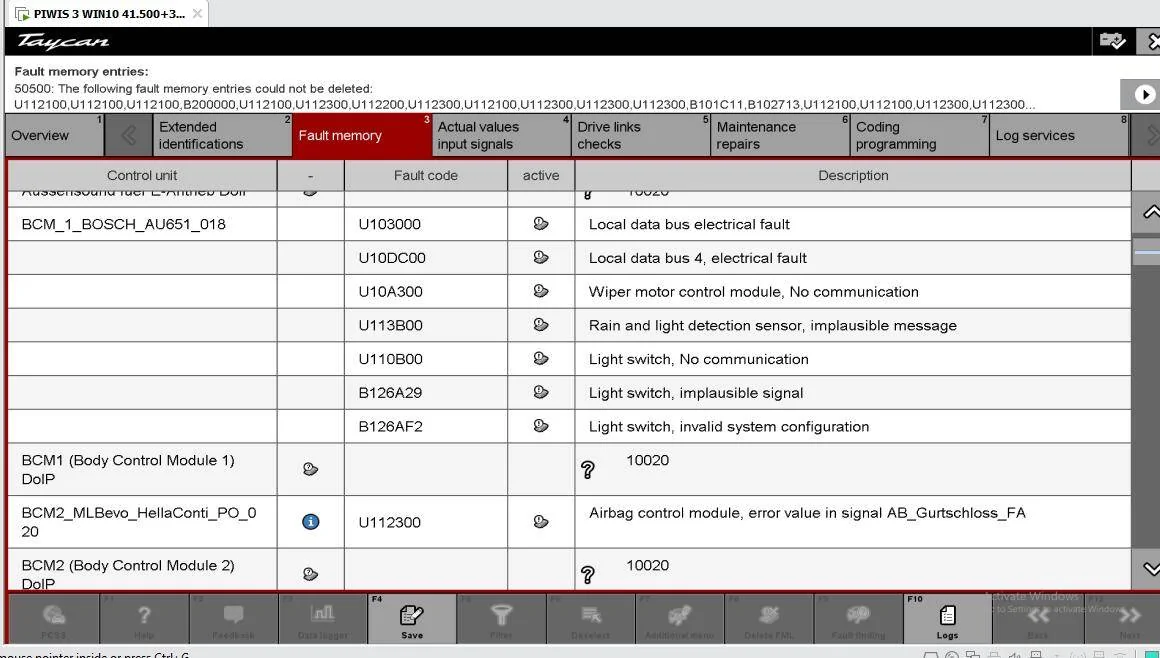1160x658 pixels.
Task: Click the Delete FML button
Action: (x=769, y=619)
